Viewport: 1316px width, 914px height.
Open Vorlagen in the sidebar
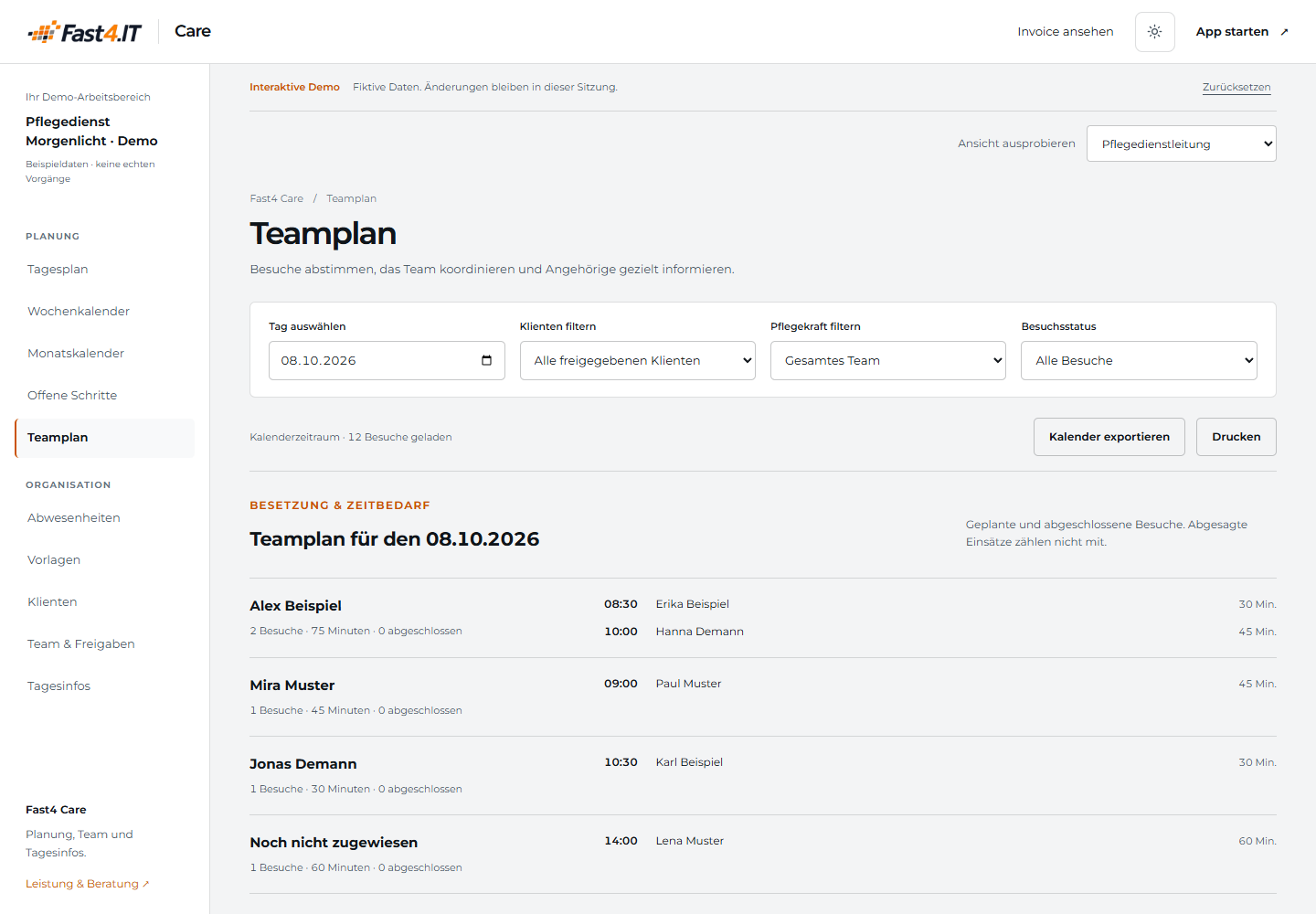coord(105,560)
